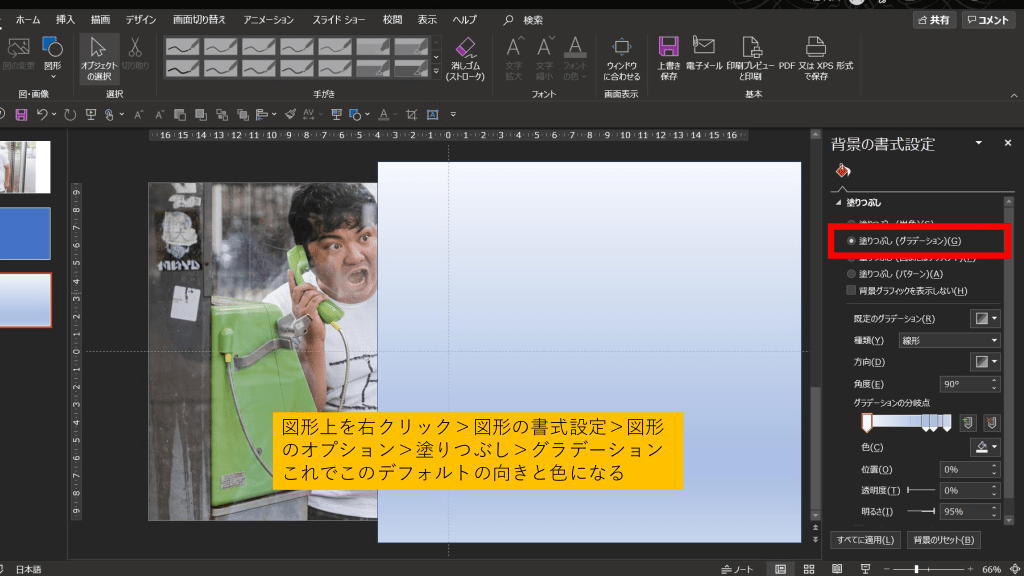Viewport: 1024px width, 576px height.
Task: Open Preset gradients dropdown
Action: pyautogui.click(x=985, y=319)
